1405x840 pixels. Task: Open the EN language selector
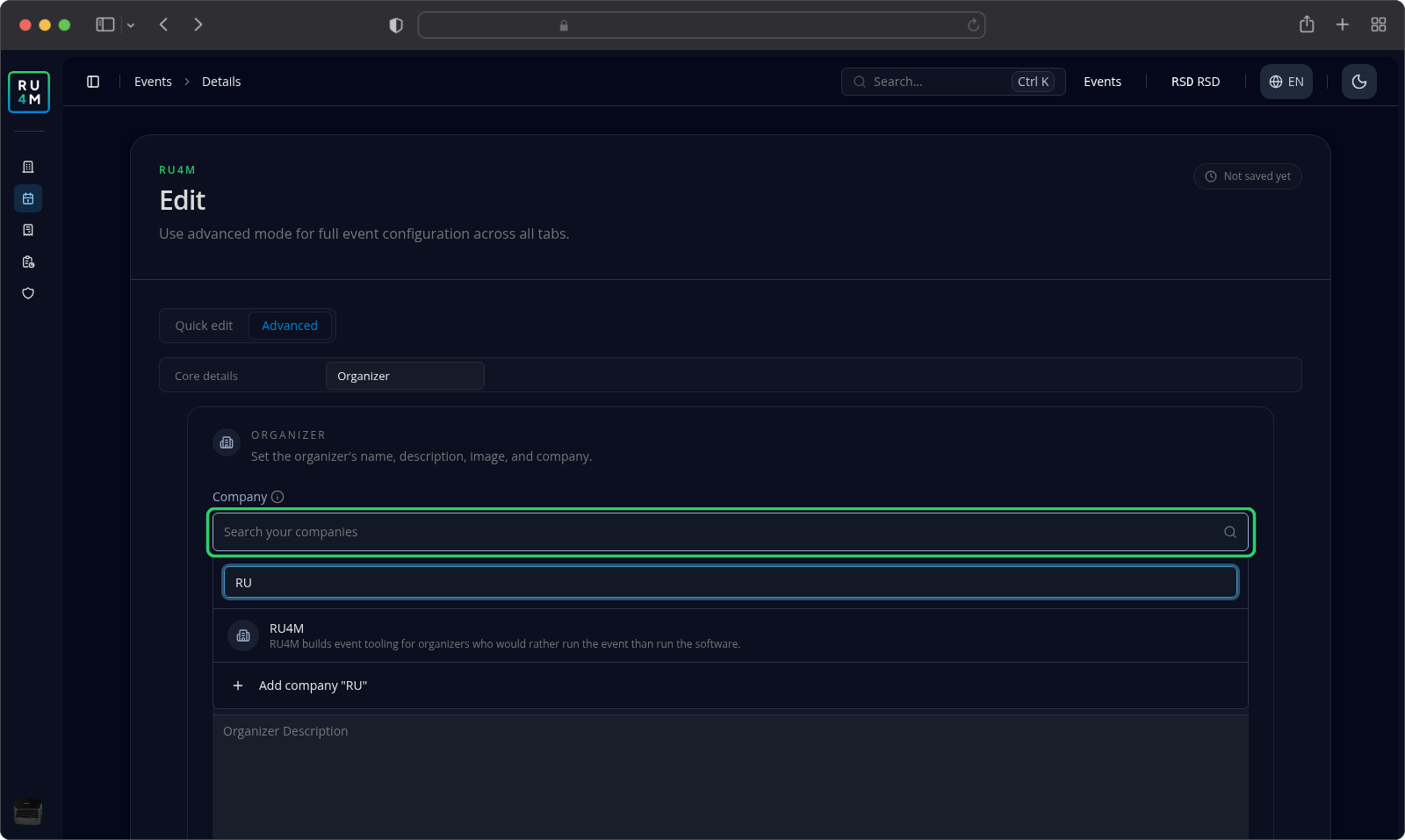click(x=1286, y=82)
